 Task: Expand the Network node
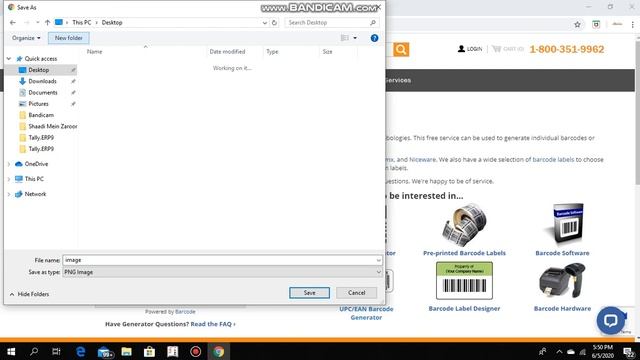pyautogui.click(x=9, y=194)
